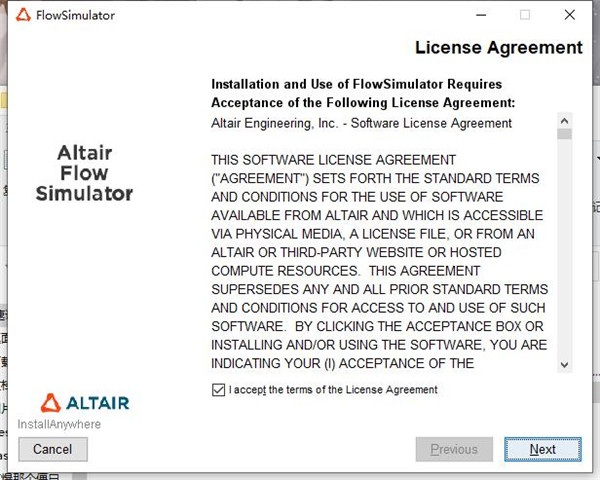Click the license scrollbar thumb

pyautogui.click(x=564, y=134)
